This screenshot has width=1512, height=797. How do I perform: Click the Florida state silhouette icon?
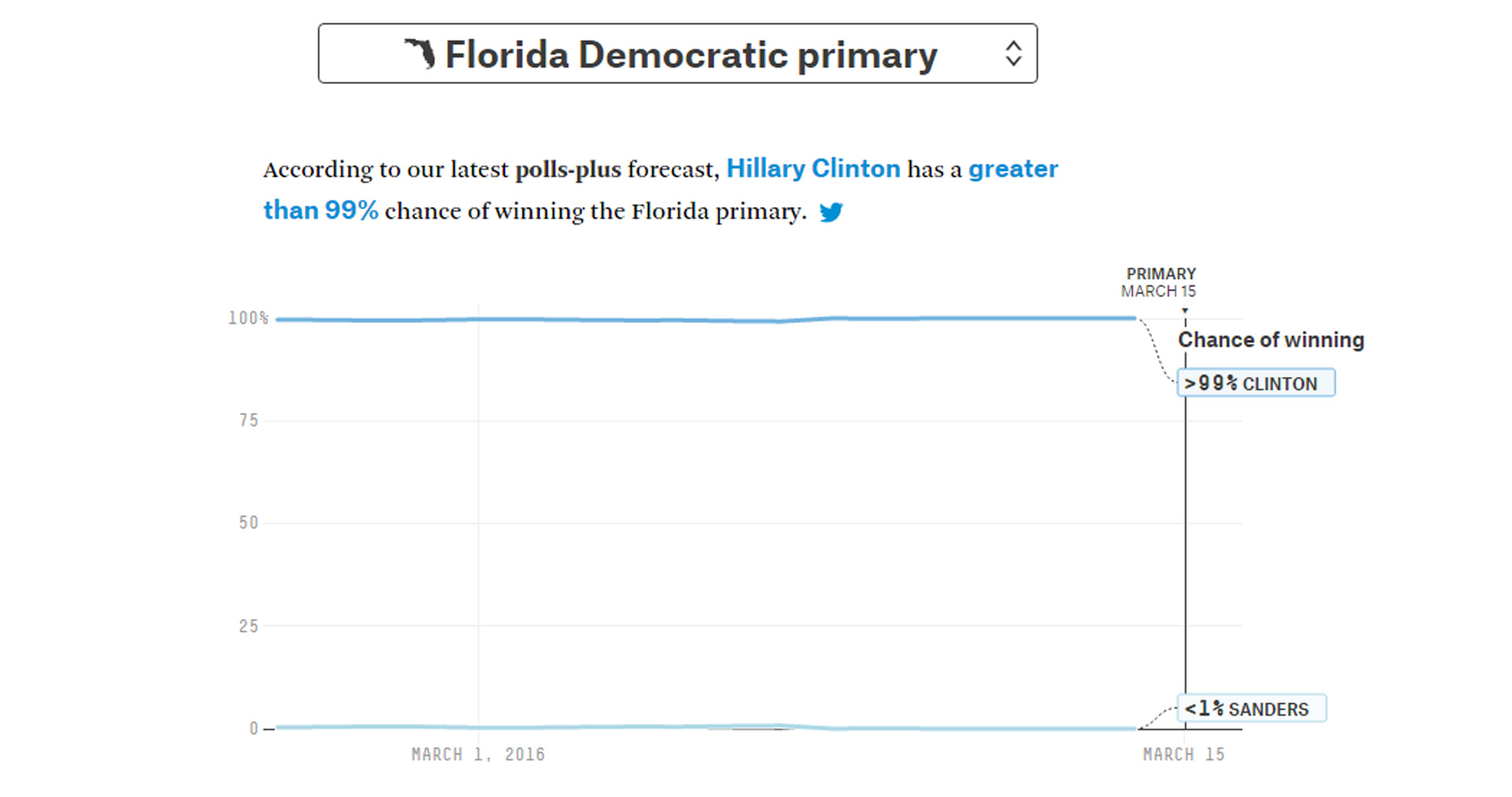[x=421, y=54]
